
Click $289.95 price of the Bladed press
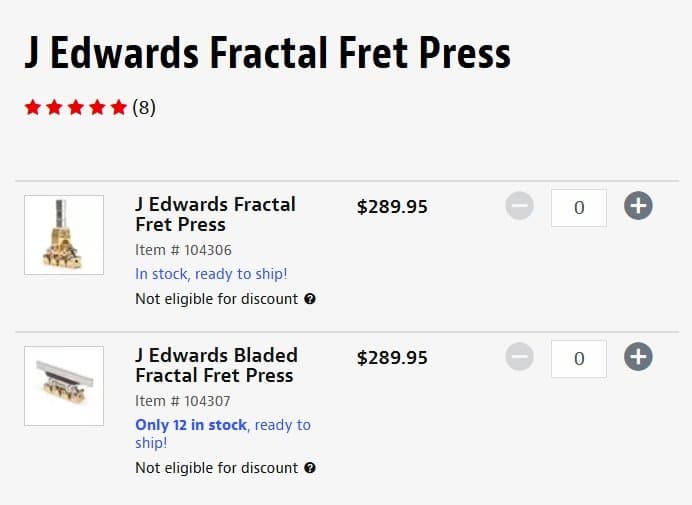click(392, 358)
